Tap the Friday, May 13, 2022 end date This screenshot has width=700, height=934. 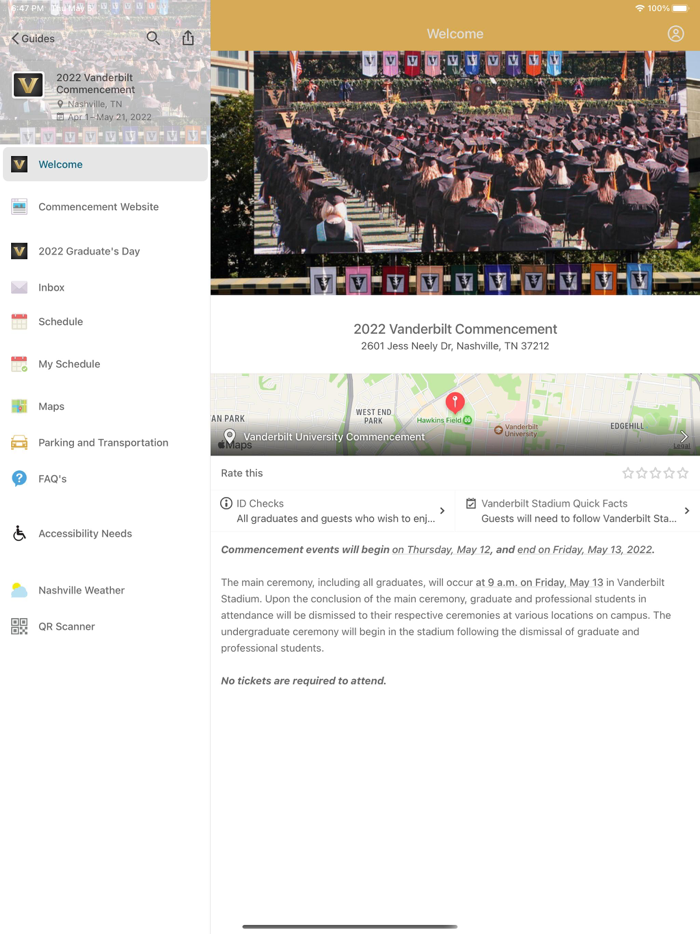coord(584,550)
